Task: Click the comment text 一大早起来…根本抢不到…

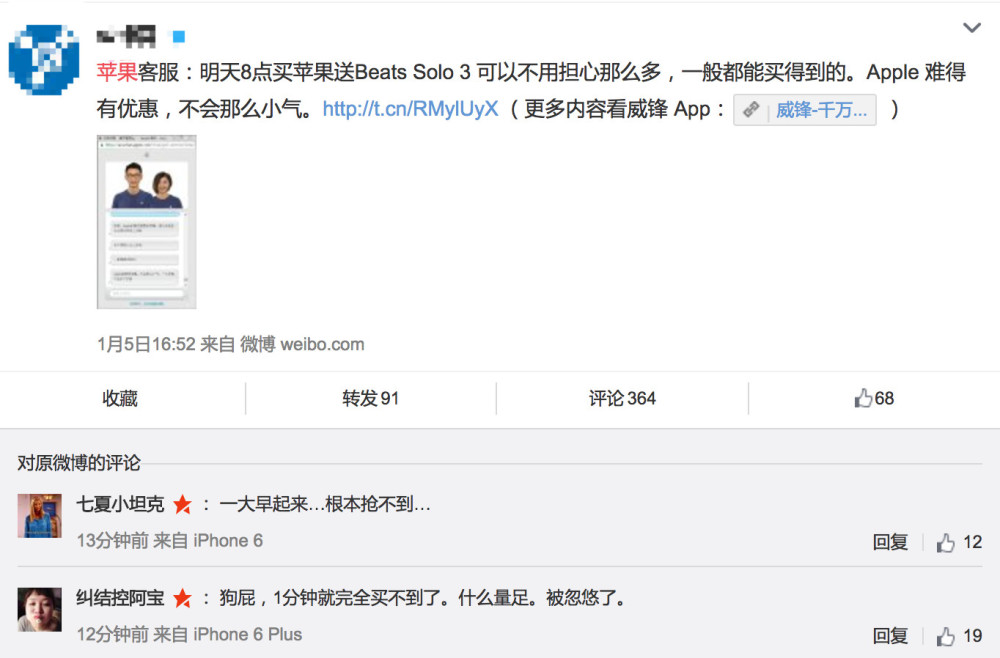Action: pos(325,504)
